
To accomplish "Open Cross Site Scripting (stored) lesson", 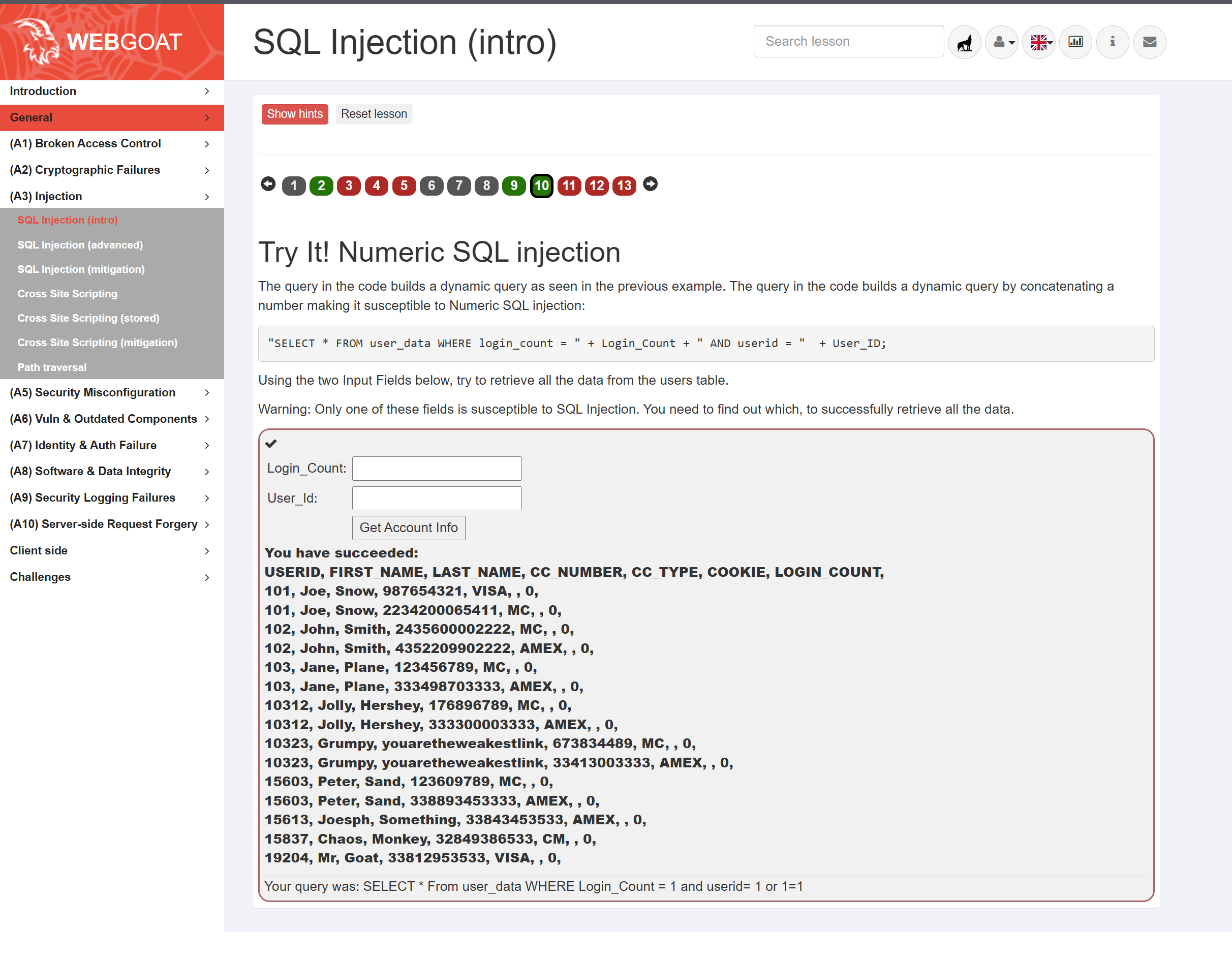I will click(x=88, y=318).
